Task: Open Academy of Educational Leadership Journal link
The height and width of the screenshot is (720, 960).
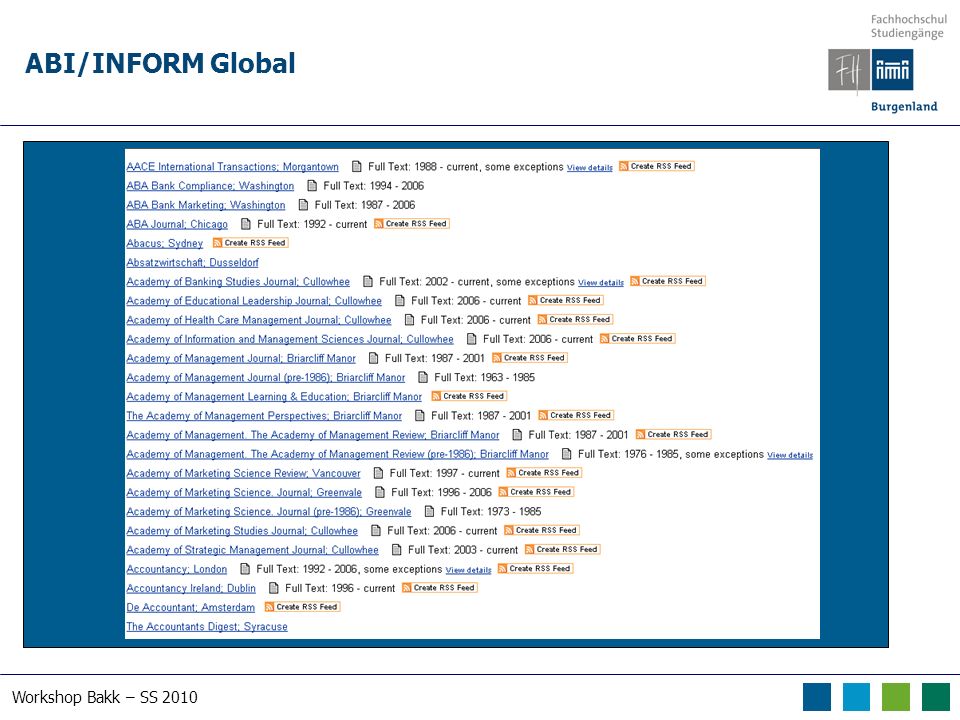Action: click(254, 301)
